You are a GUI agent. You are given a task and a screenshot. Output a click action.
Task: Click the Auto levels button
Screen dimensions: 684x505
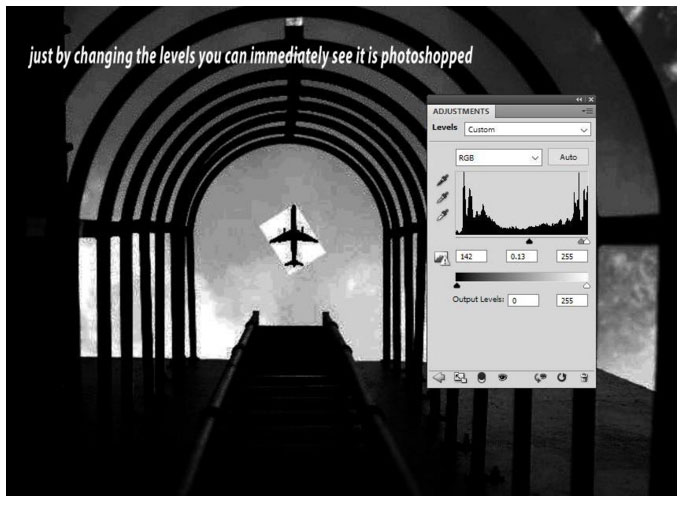tap(568, 157)
